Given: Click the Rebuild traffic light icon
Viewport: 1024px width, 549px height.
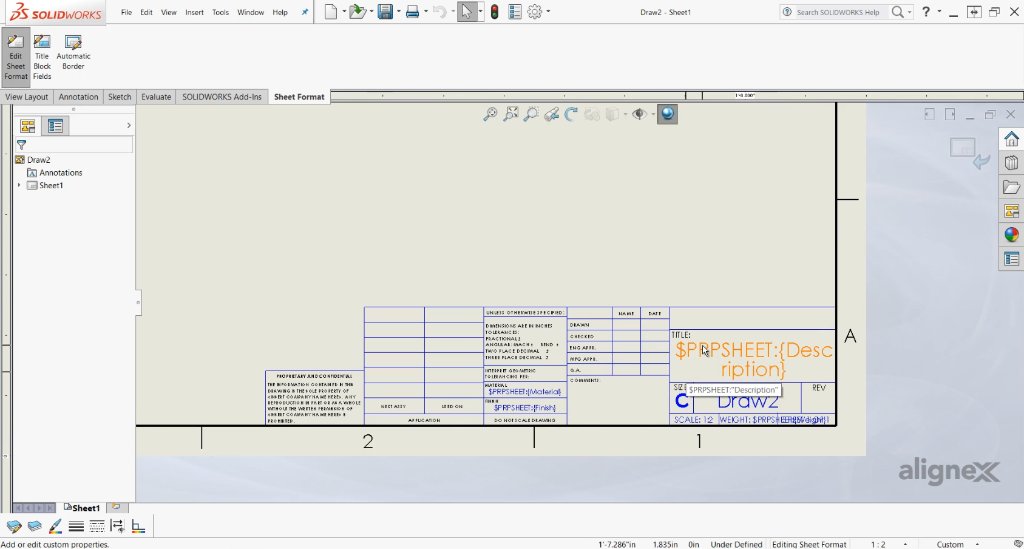Looking at the screenshot, I should (x=494, y=12).
